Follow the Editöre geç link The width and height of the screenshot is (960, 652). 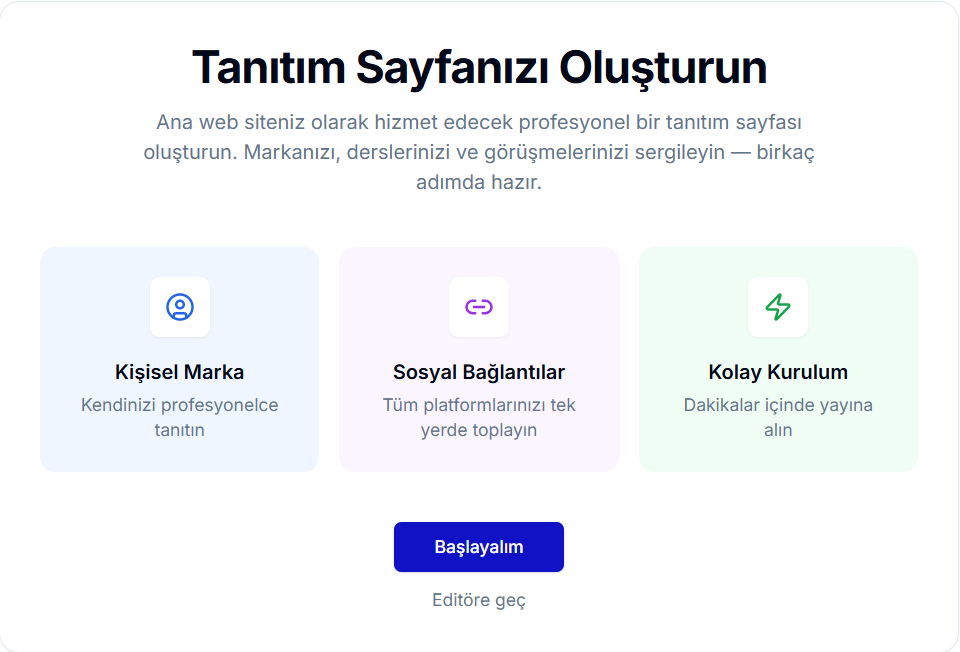(479, 600)
